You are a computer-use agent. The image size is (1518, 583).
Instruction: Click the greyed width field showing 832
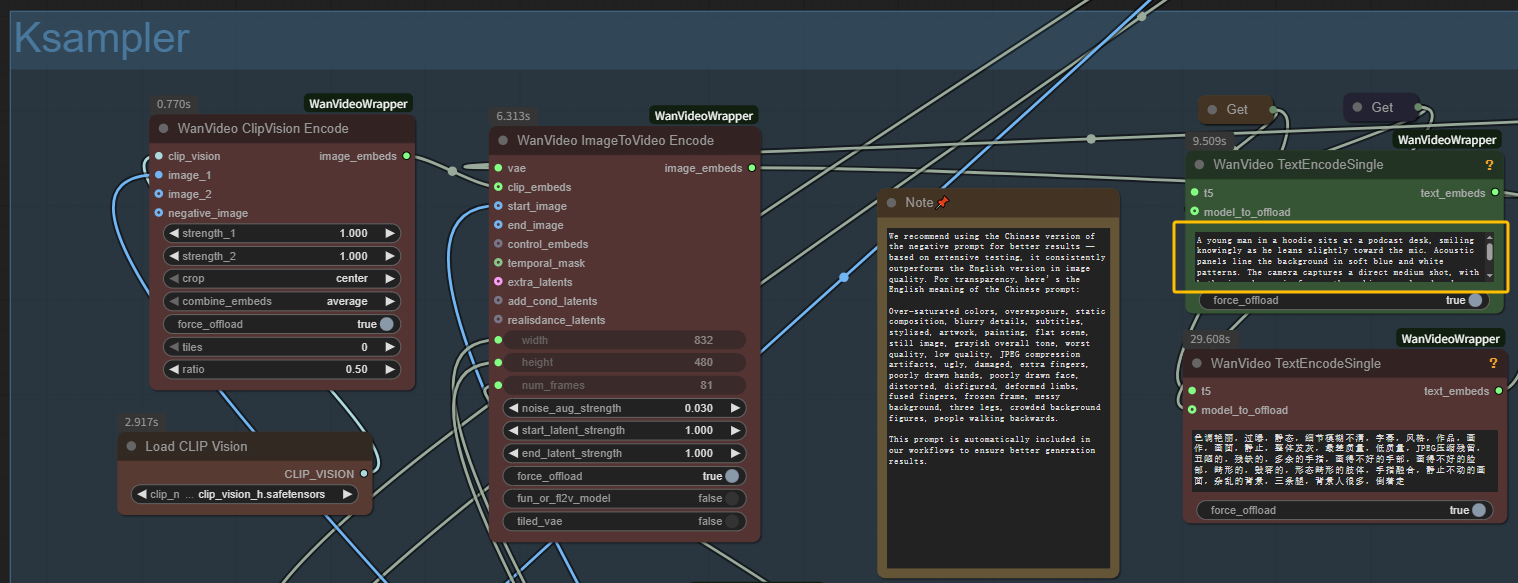click(626, 340)
